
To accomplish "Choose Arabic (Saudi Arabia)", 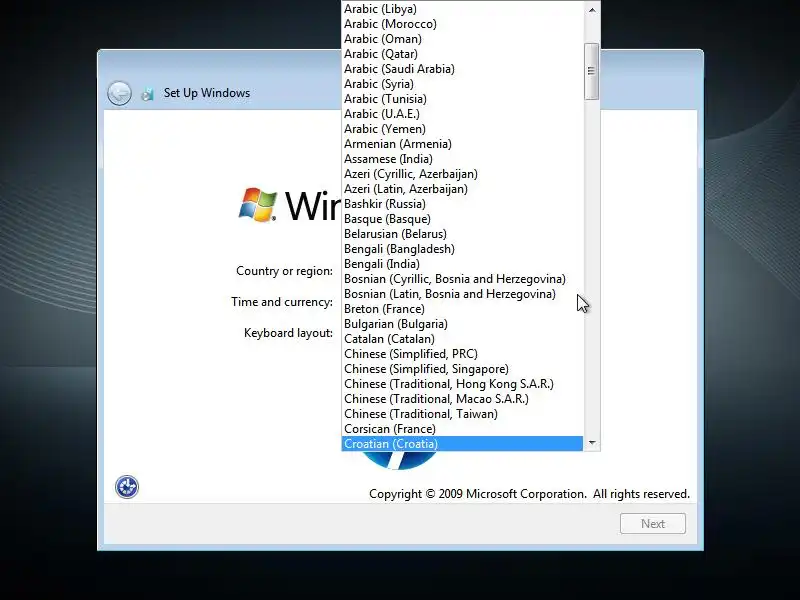I will point(462,69).
